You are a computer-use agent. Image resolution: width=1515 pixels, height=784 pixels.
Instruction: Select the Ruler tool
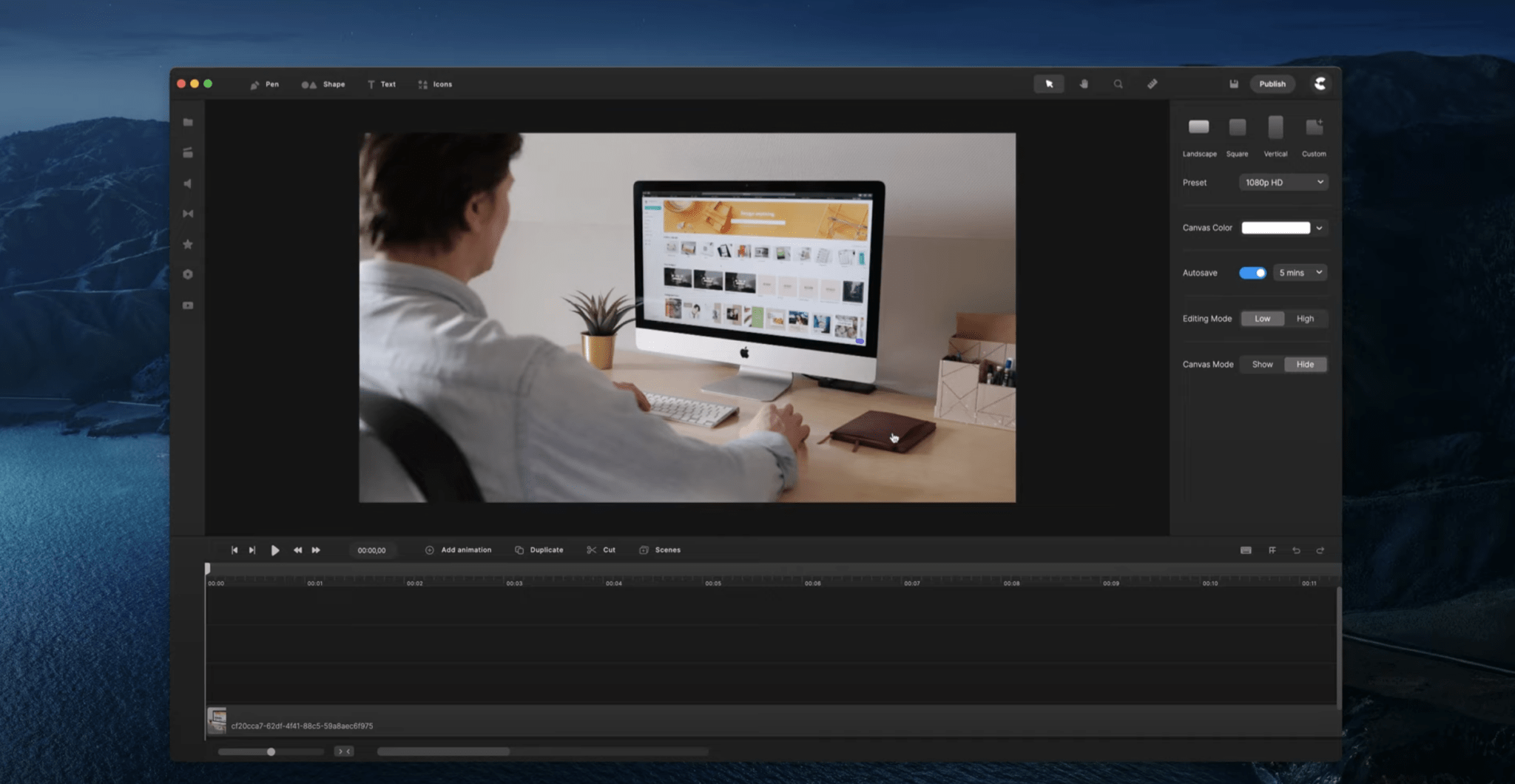coord(1152,84)
